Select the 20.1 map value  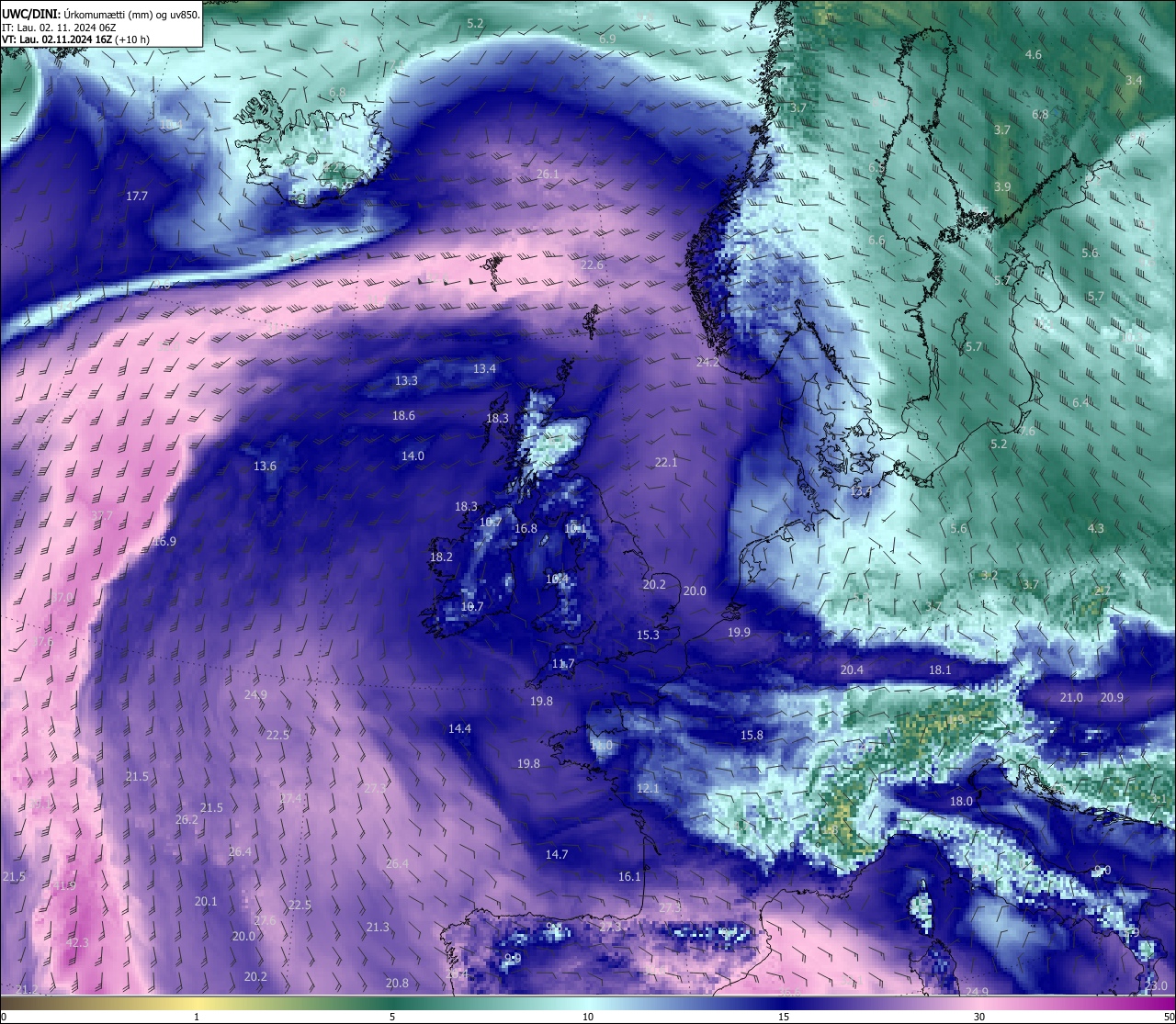coord(206,901)
